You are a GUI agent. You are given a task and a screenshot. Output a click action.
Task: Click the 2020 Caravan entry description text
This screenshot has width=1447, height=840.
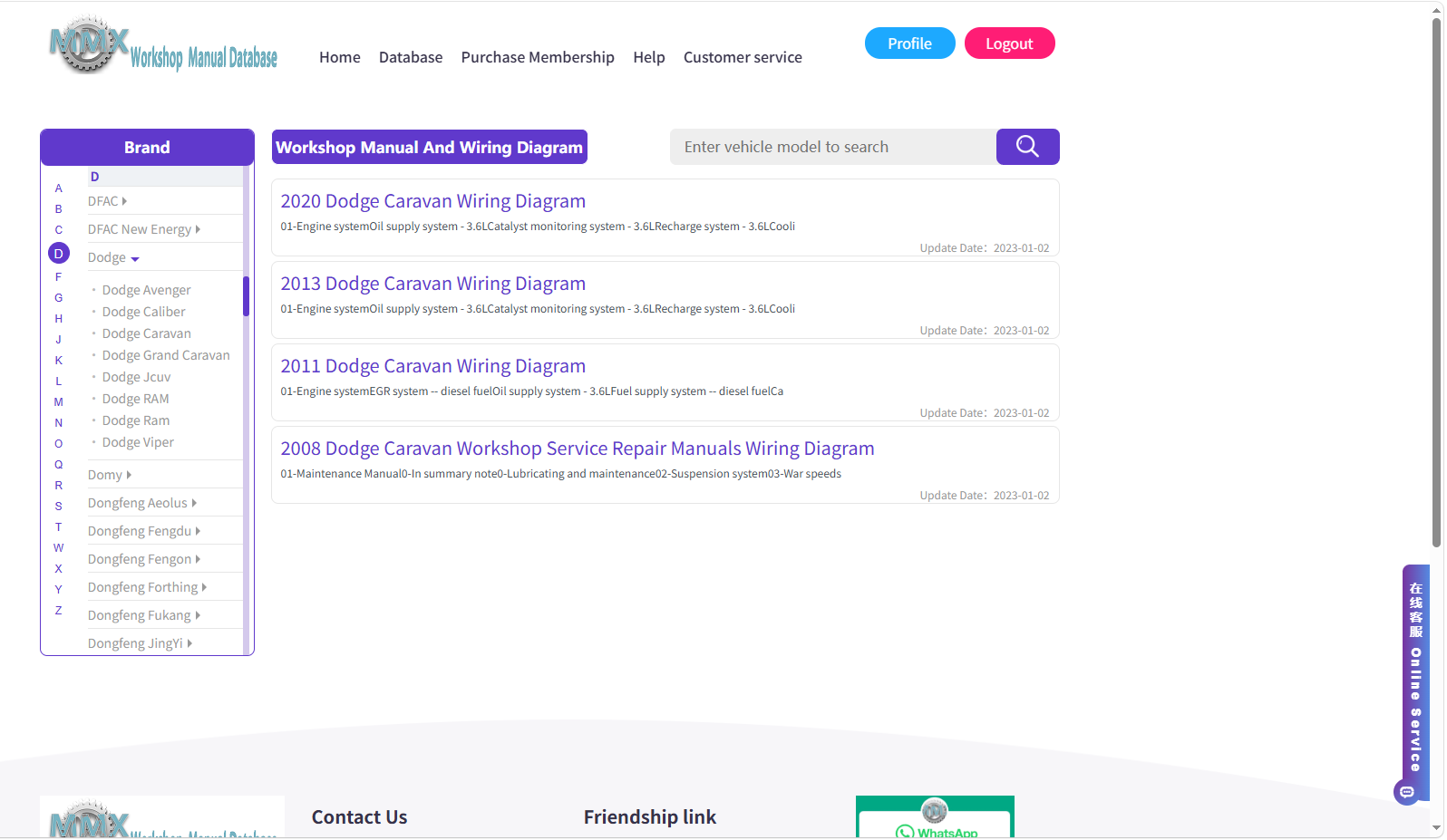[538, 227]
